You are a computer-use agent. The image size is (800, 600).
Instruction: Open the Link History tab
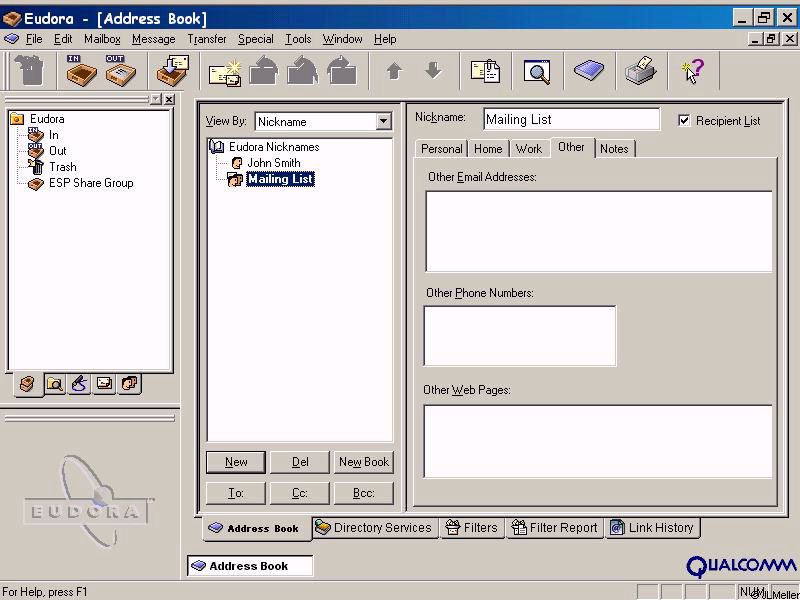coord(653,528)
